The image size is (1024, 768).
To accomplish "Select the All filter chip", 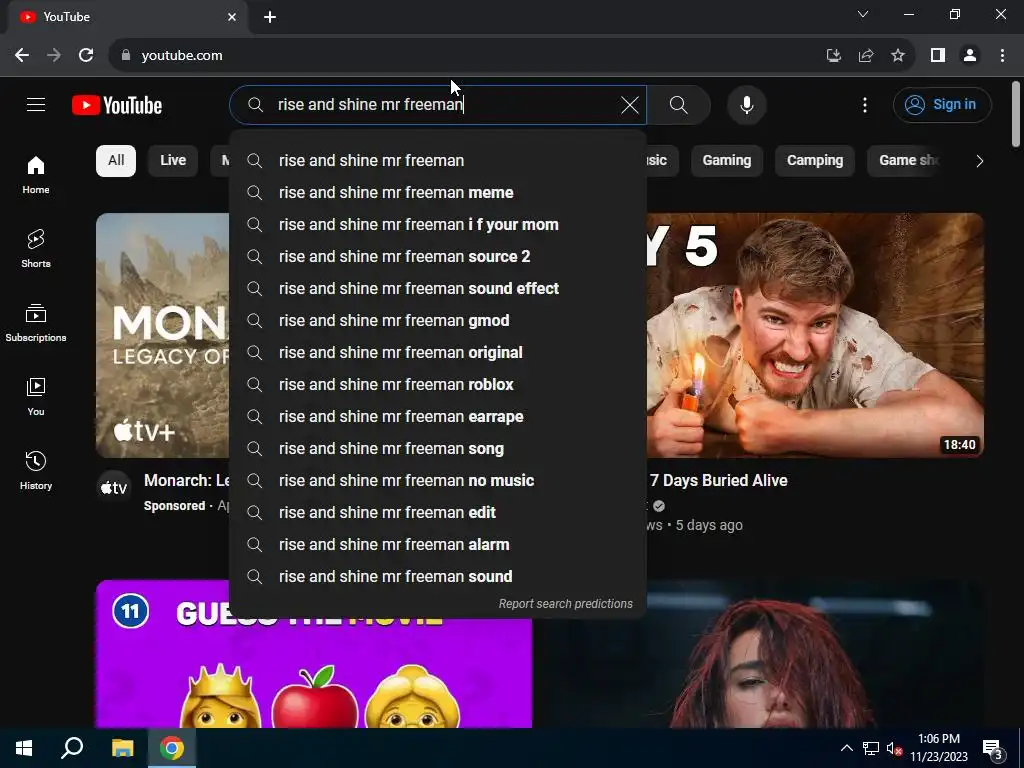I will pos(116,161).
